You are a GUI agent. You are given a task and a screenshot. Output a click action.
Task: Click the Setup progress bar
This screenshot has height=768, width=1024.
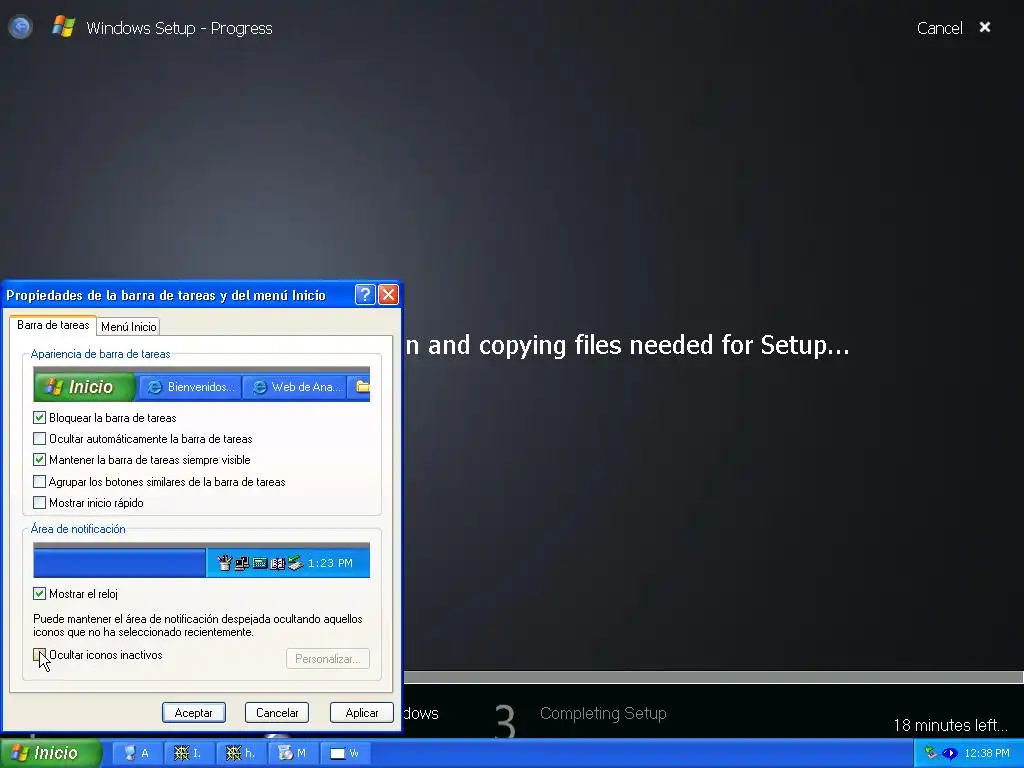713,677
